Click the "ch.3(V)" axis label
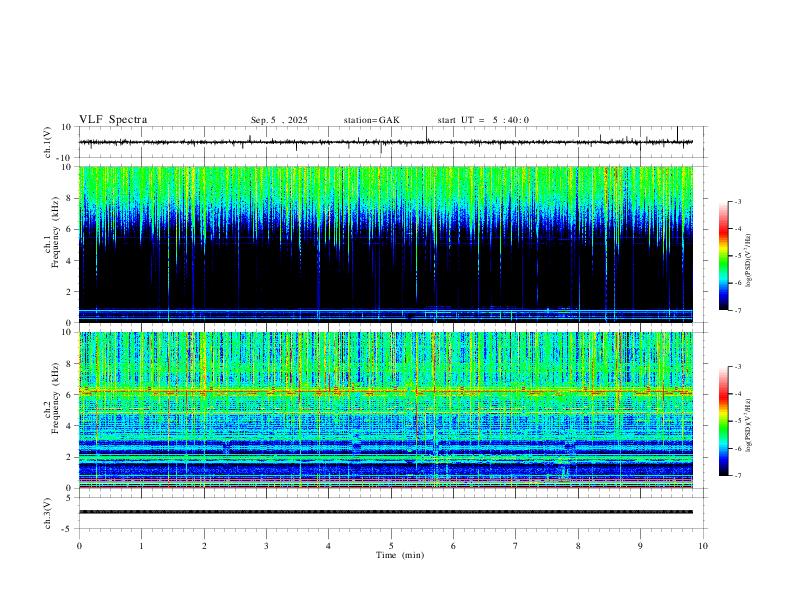 coord(48,513)
